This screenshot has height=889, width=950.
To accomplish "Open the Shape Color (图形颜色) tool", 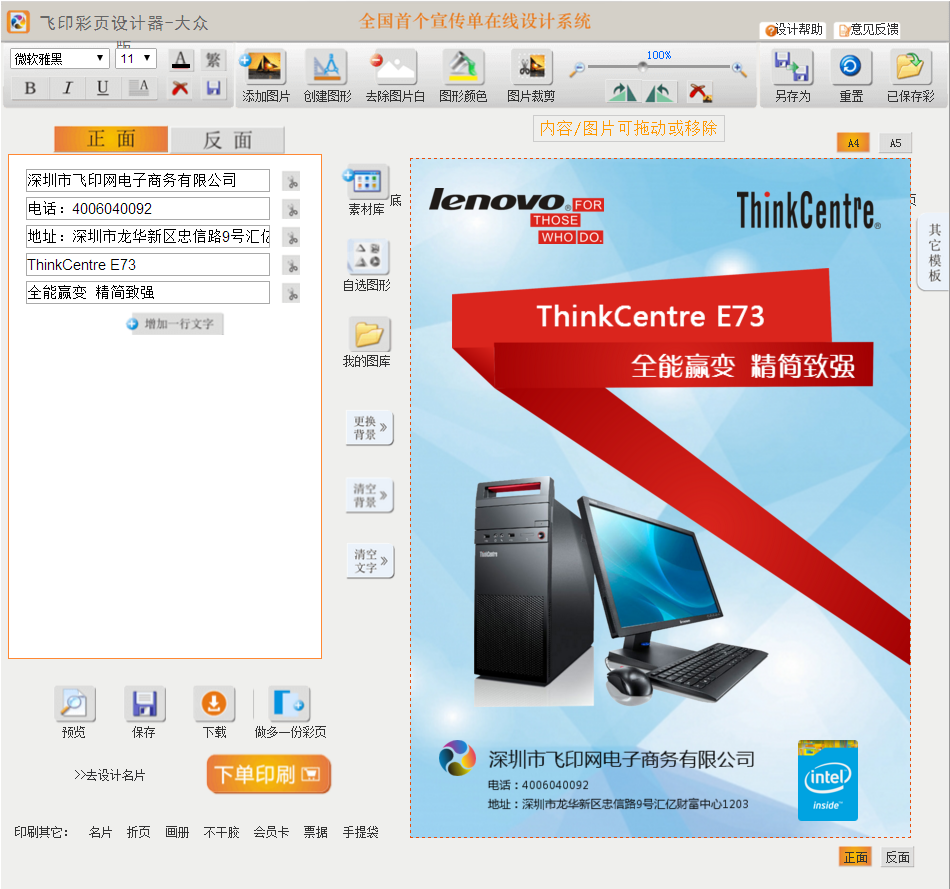I will [x=463, y=69].
